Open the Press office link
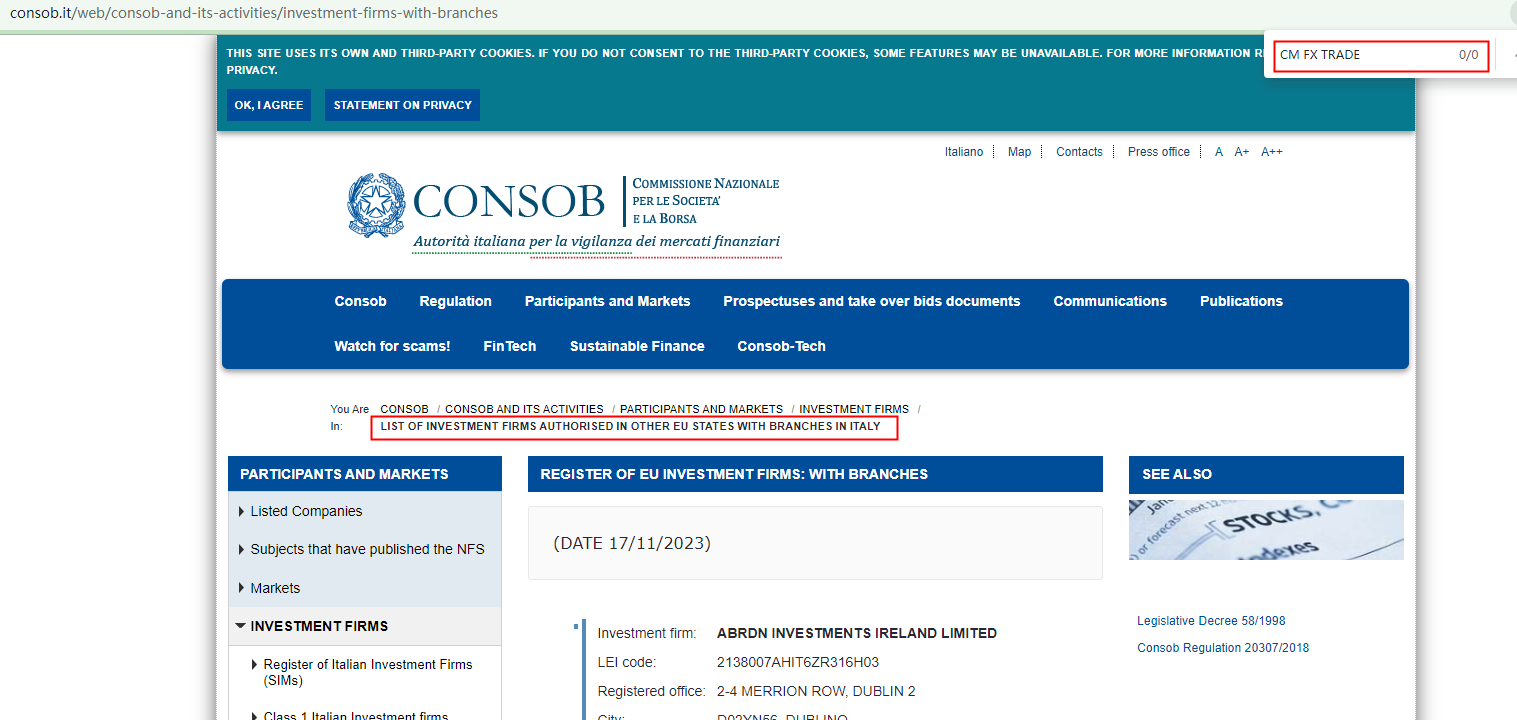Screen dimensions: 1517x720 (1159, 152)
